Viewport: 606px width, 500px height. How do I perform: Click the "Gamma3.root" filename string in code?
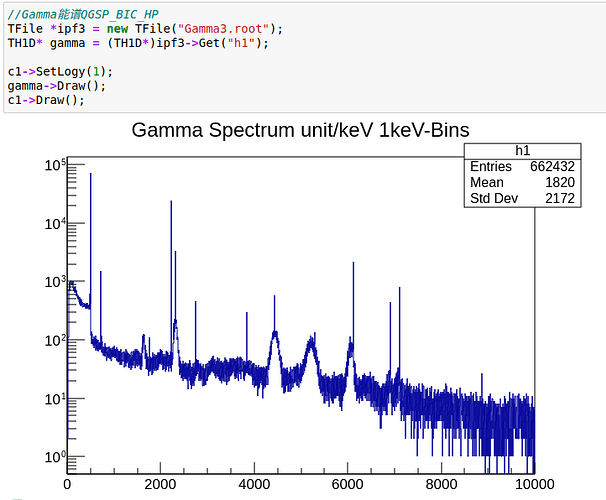(x=228, y=28)
